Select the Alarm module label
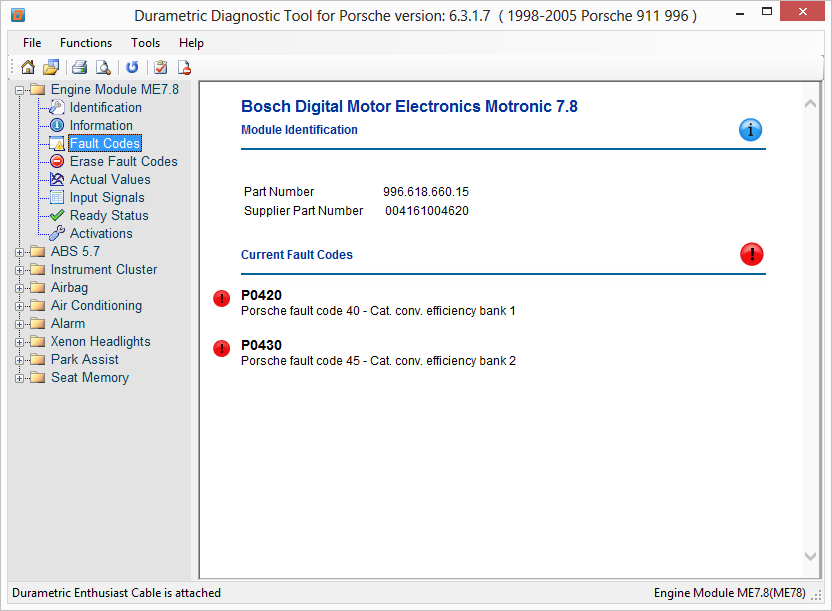832x611 pixels. coord(68,324)
